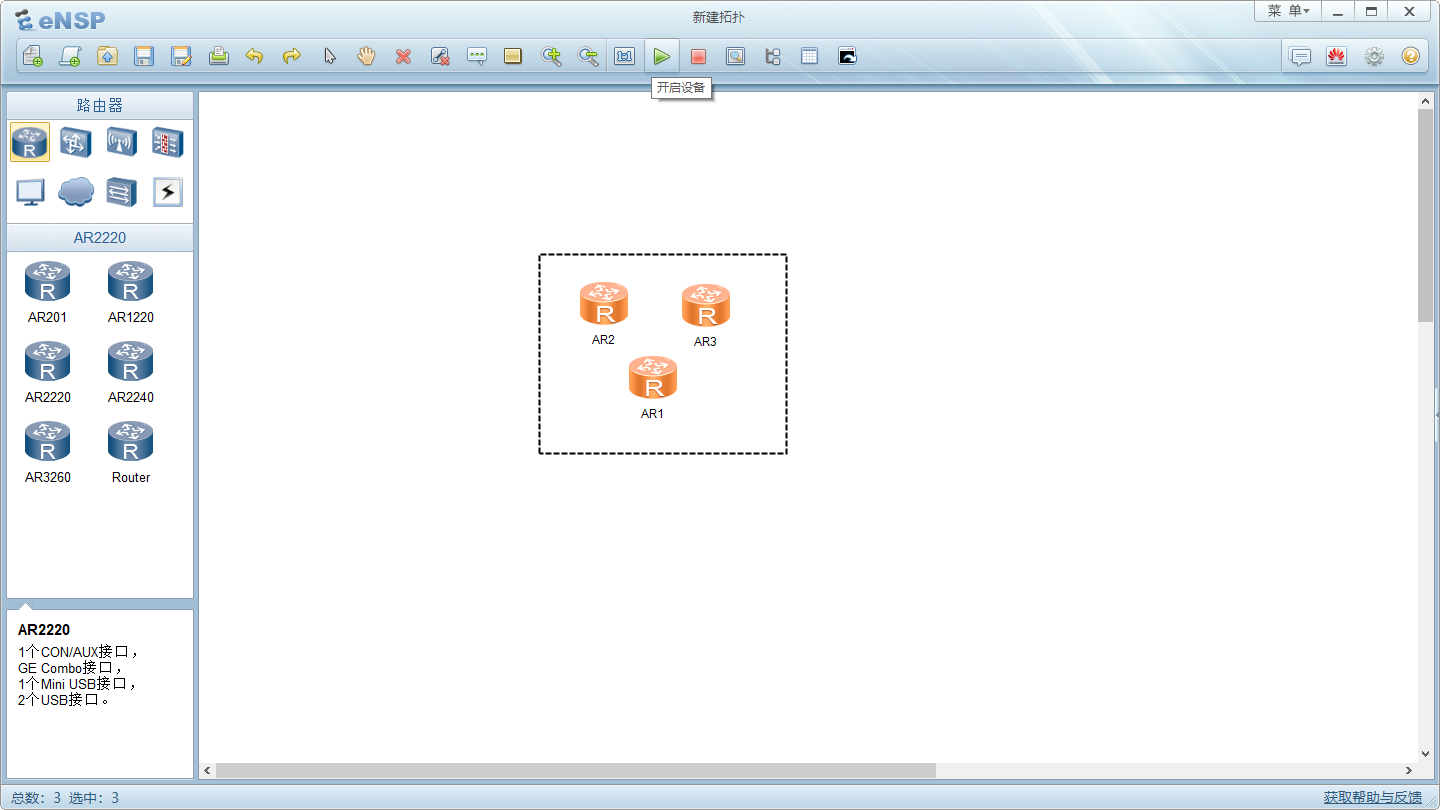
Task: Click the canvas scroll-left arrow
Action: click(x=208, y=771)
